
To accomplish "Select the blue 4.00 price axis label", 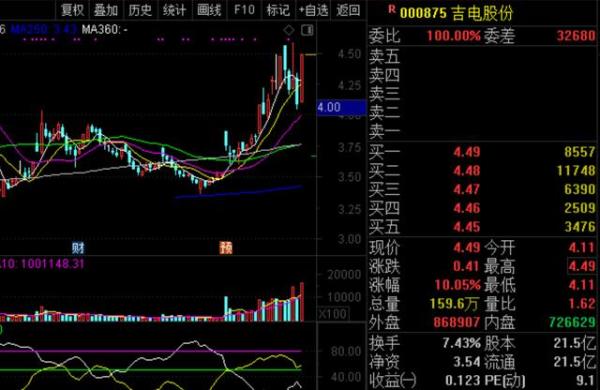I will (341, 108).
